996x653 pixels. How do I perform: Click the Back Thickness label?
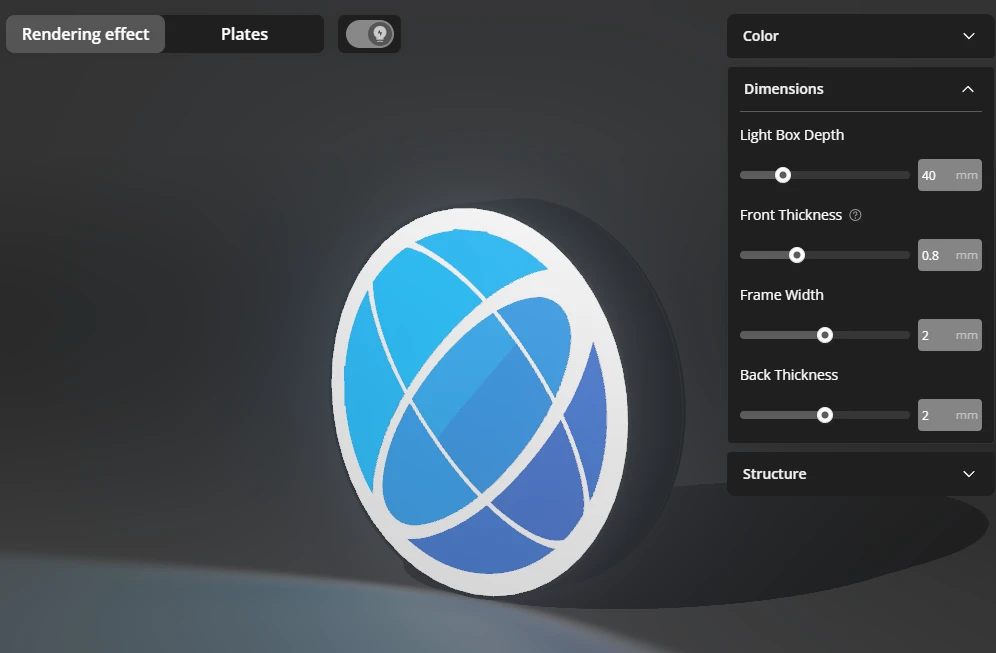pyautogui.click(x=789, y=375)
